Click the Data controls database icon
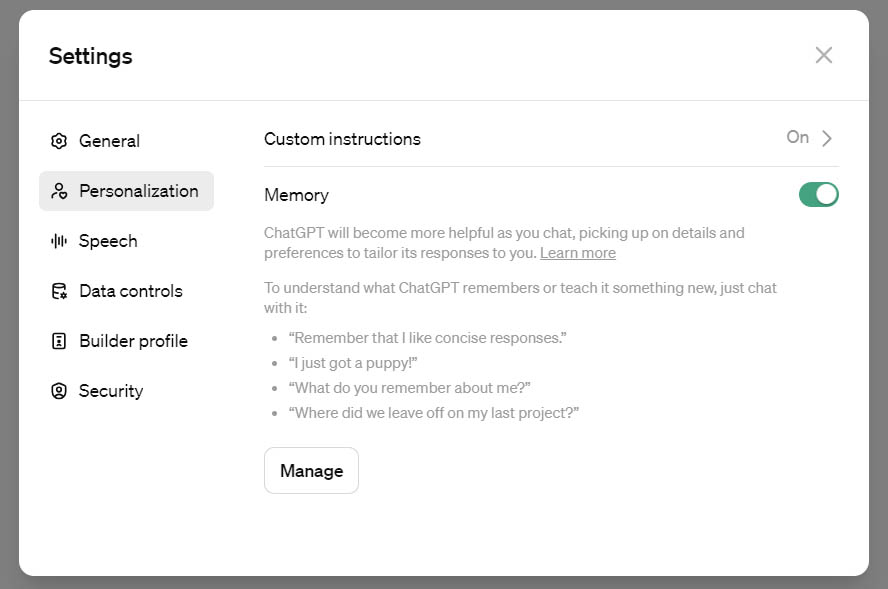The height and width of the screenshot is (589, 888). [x=59, y=291]
